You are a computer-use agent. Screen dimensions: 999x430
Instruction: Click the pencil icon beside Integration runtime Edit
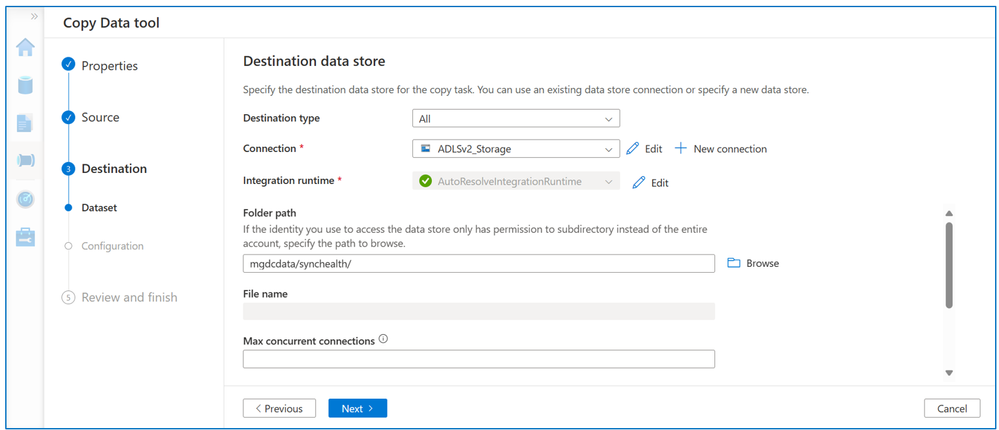(x=638, y=183)
